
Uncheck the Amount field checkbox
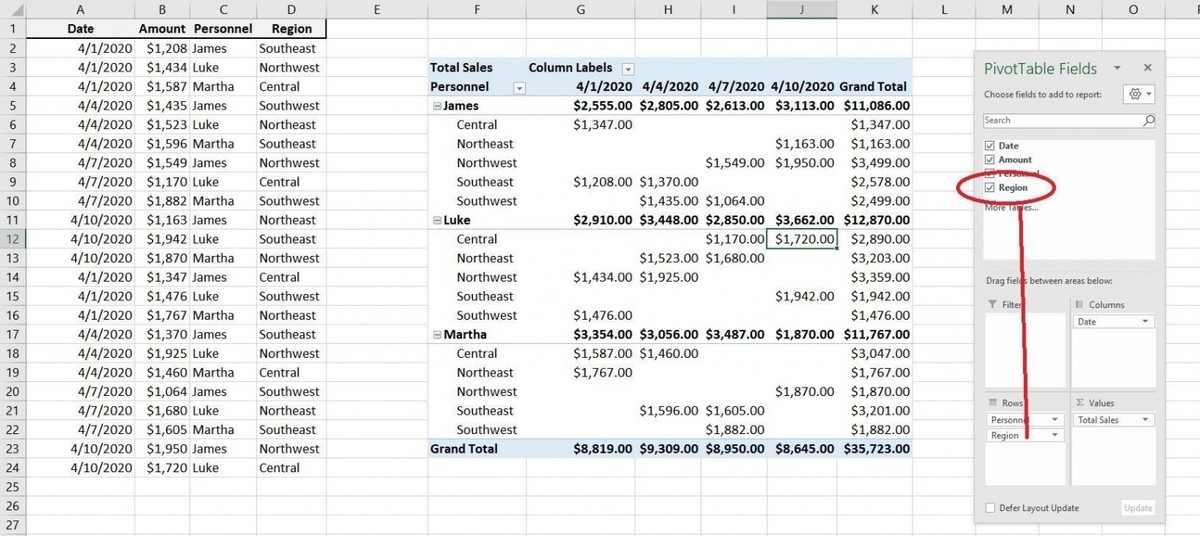(990, 159)
